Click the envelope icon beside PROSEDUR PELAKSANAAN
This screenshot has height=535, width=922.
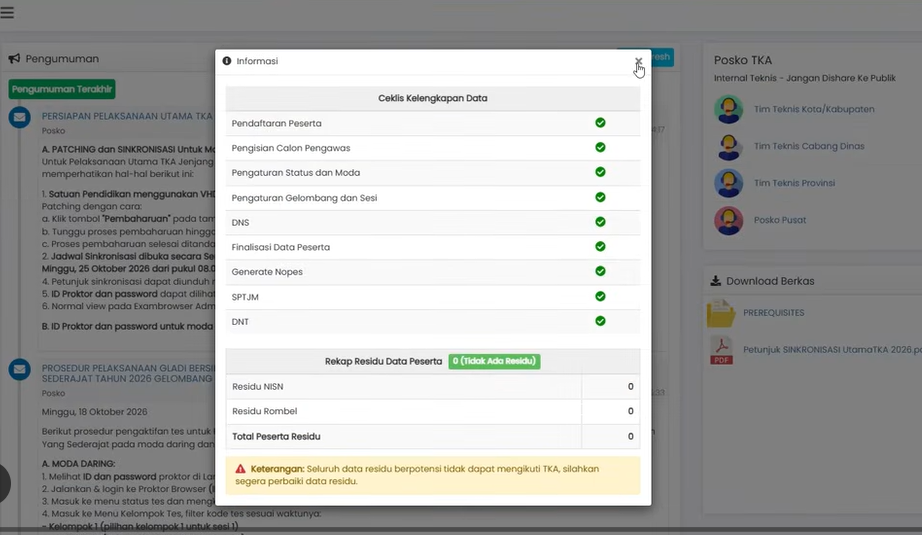pyautogui.click(x=19, y=369)
